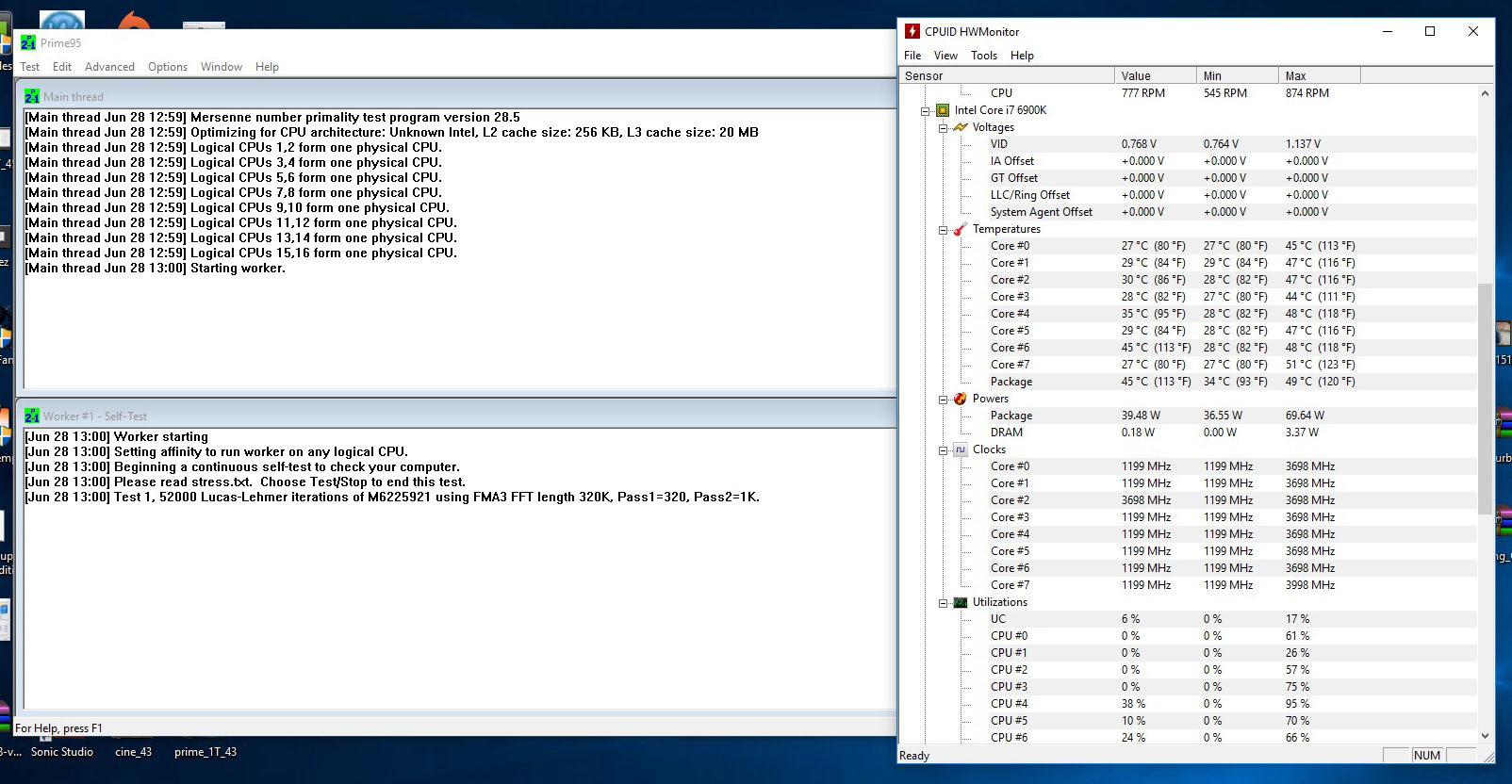Open the Prime95 Window menu

pyautogui.click(x=222, y=67)
